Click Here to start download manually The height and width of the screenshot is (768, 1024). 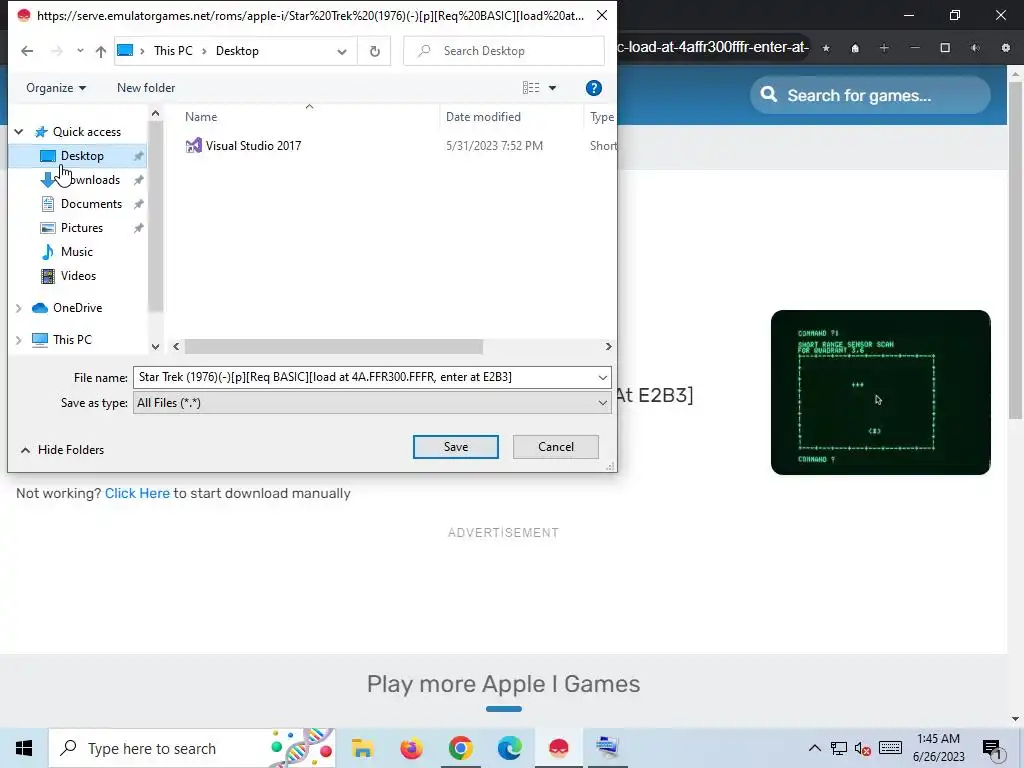pos(137,493)
